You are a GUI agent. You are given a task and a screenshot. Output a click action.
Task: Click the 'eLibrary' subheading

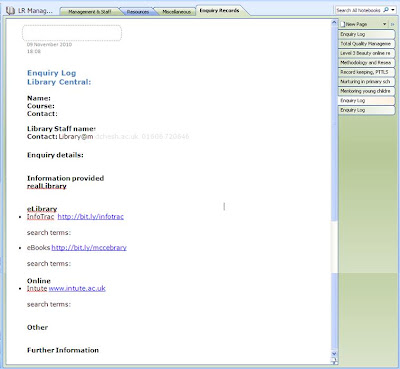[x=42, y=209]
